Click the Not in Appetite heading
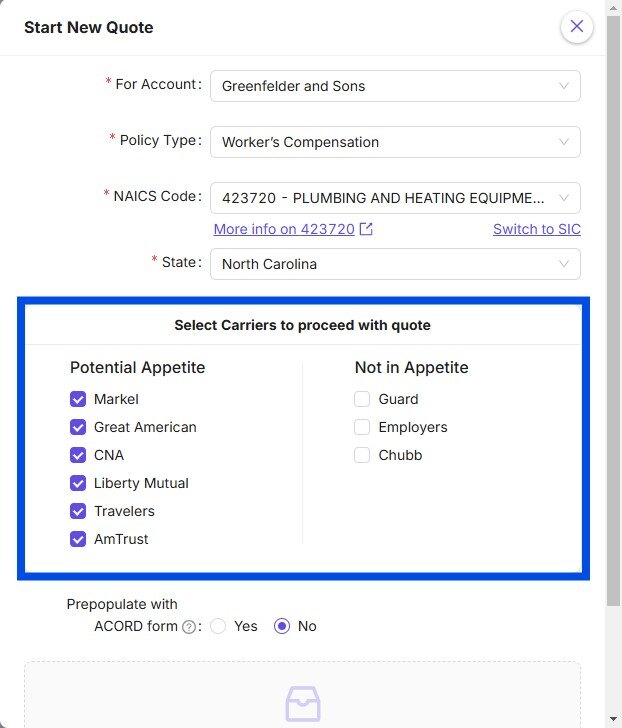 click(x=411, y=367)
